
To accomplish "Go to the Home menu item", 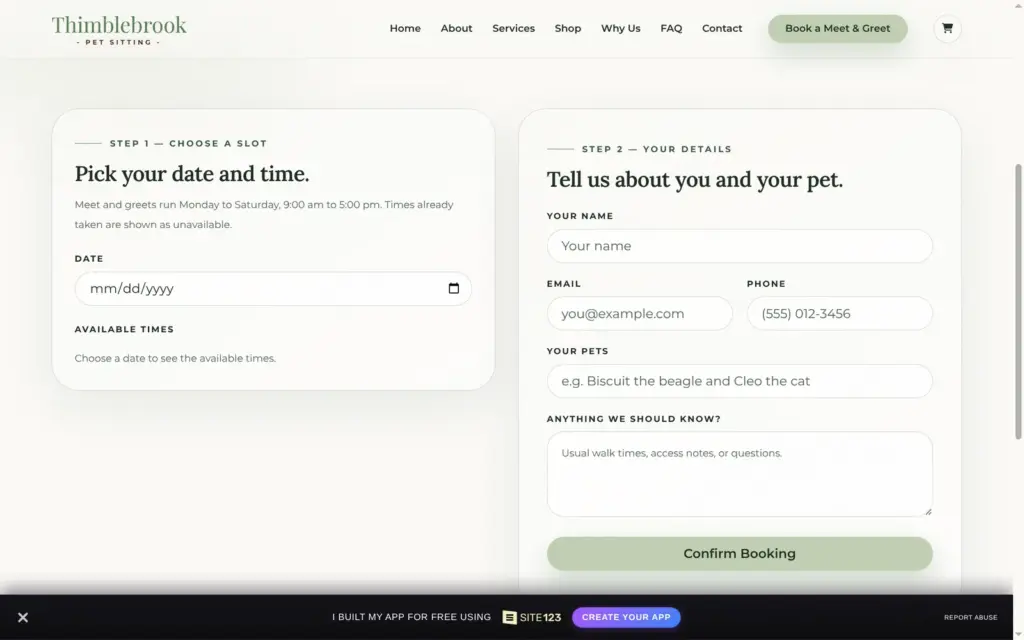I will click(405, 29).
